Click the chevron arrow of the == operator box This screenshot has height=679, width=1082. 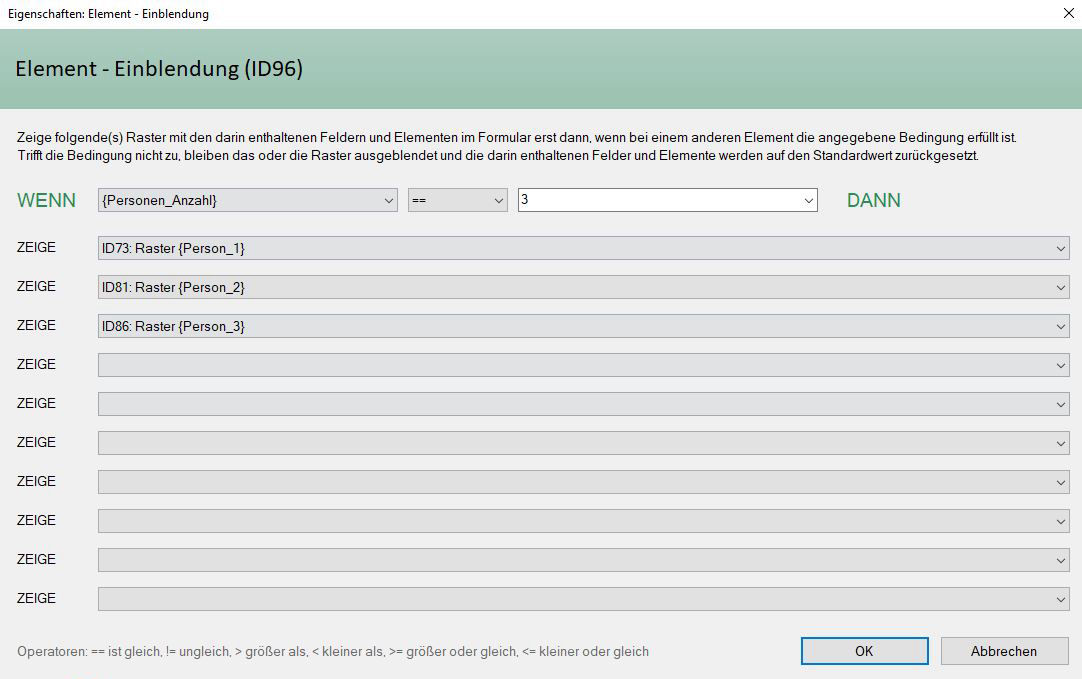pyautogui.click(x=499, y=201)
